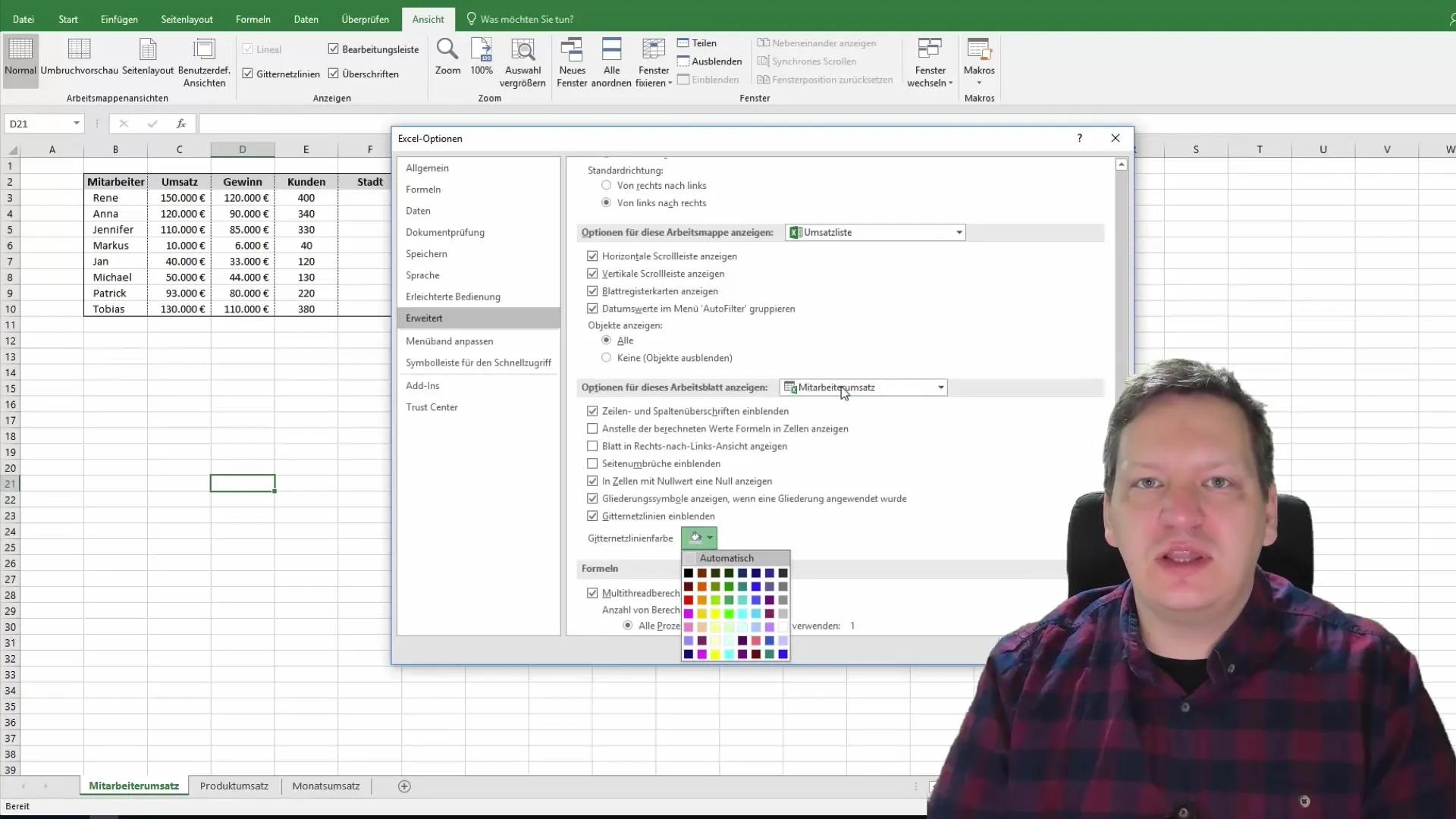Open the Formeln ribbon tab
Image resolution: width=1456 pixels, height=819 pixels.
253,19
